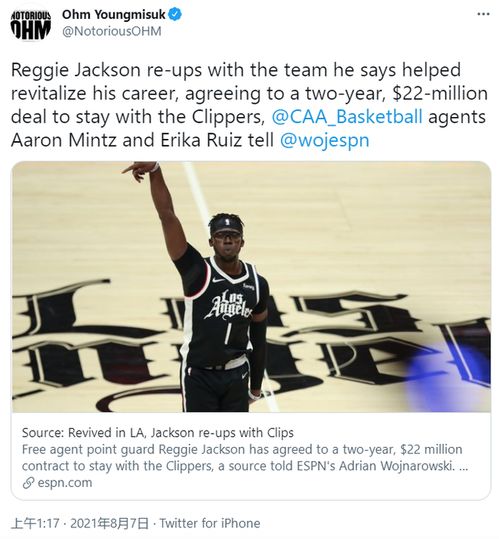This screenshot has width=499, height=539.
Task: Open the Ohm Youngmisuk display name
Action: 114,15
